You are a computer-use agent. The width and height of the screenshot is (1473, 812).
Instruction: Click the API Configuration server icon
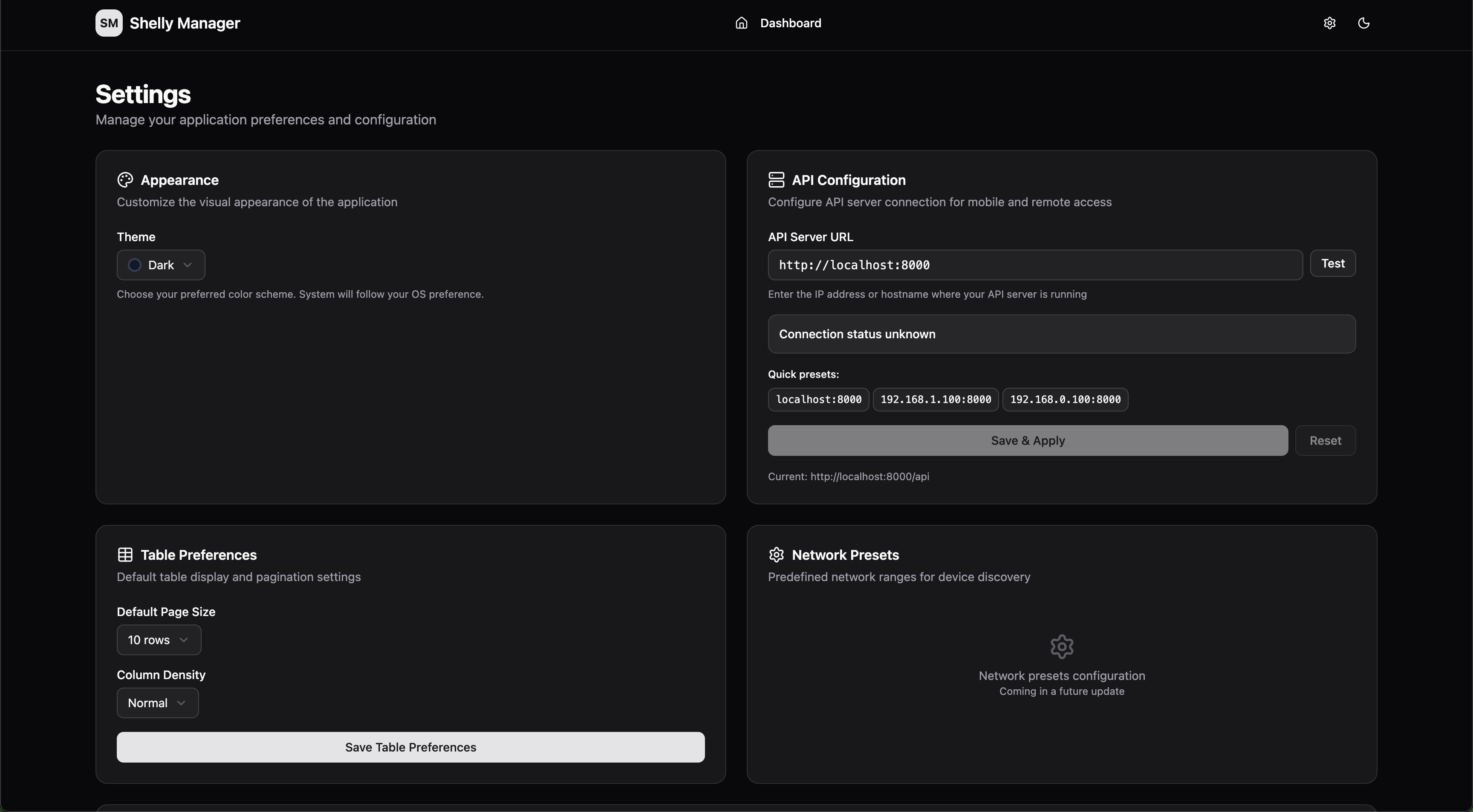pos(776,180)
